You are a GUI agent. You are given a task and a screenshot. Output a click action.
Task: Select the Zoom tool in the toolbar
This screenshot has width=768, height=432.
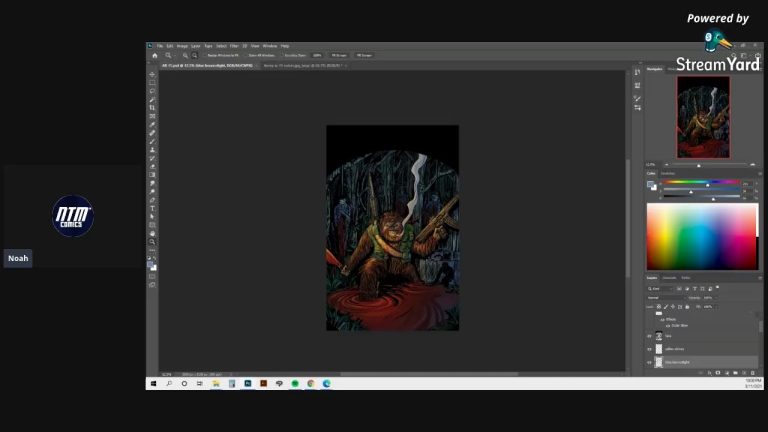click(x=152, y=242)
